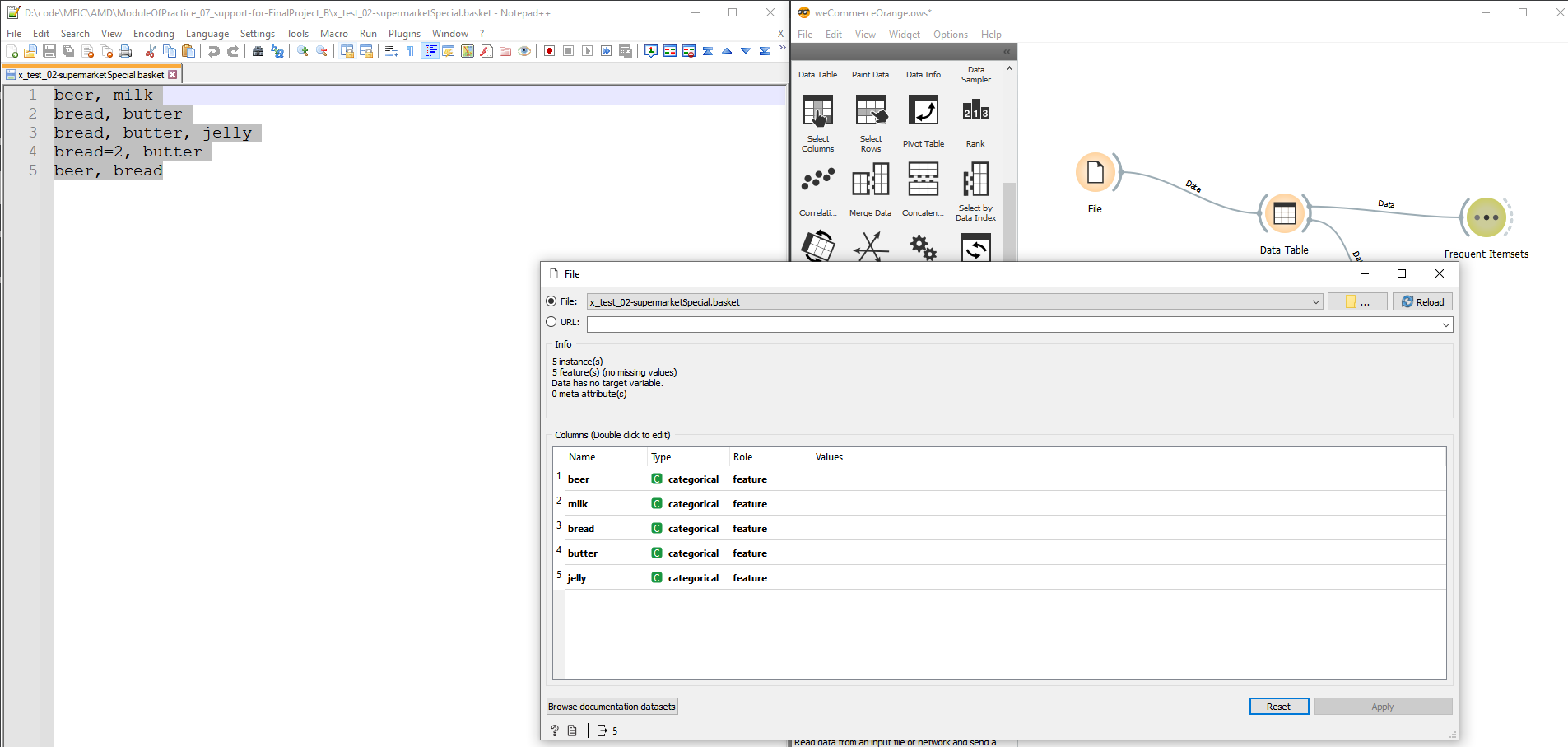
Task: Click the widget toolbox vertical scrollbar
Action: 1009,222
